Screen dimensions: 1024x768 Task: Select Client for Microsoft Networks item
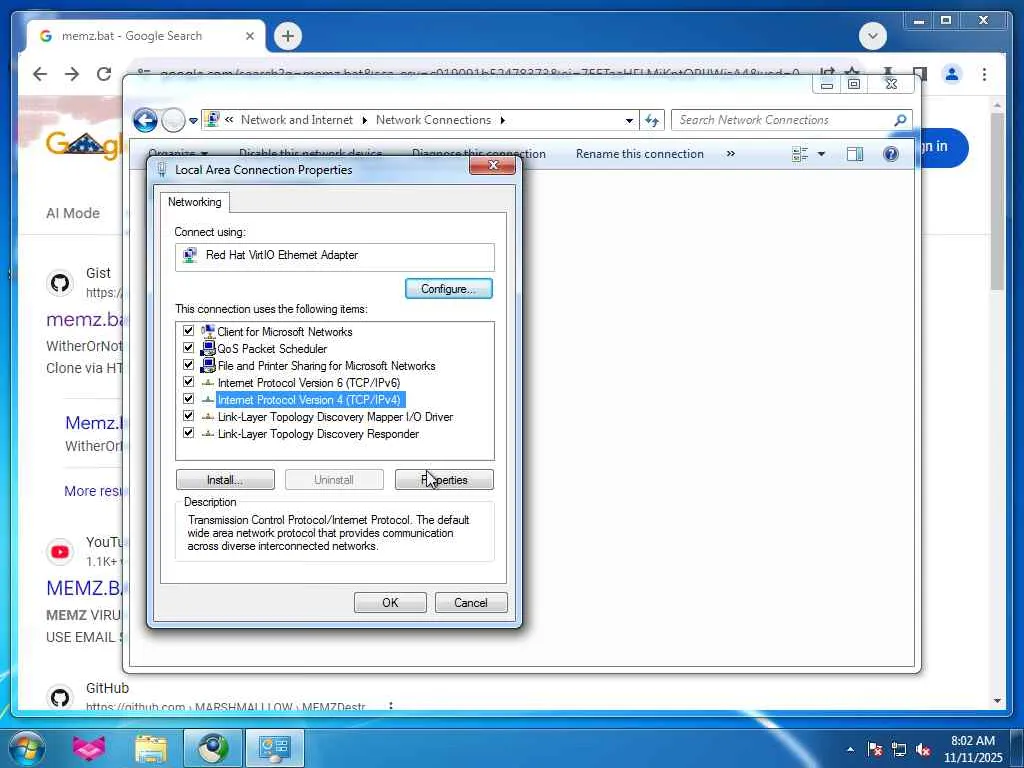click(285, 332)
